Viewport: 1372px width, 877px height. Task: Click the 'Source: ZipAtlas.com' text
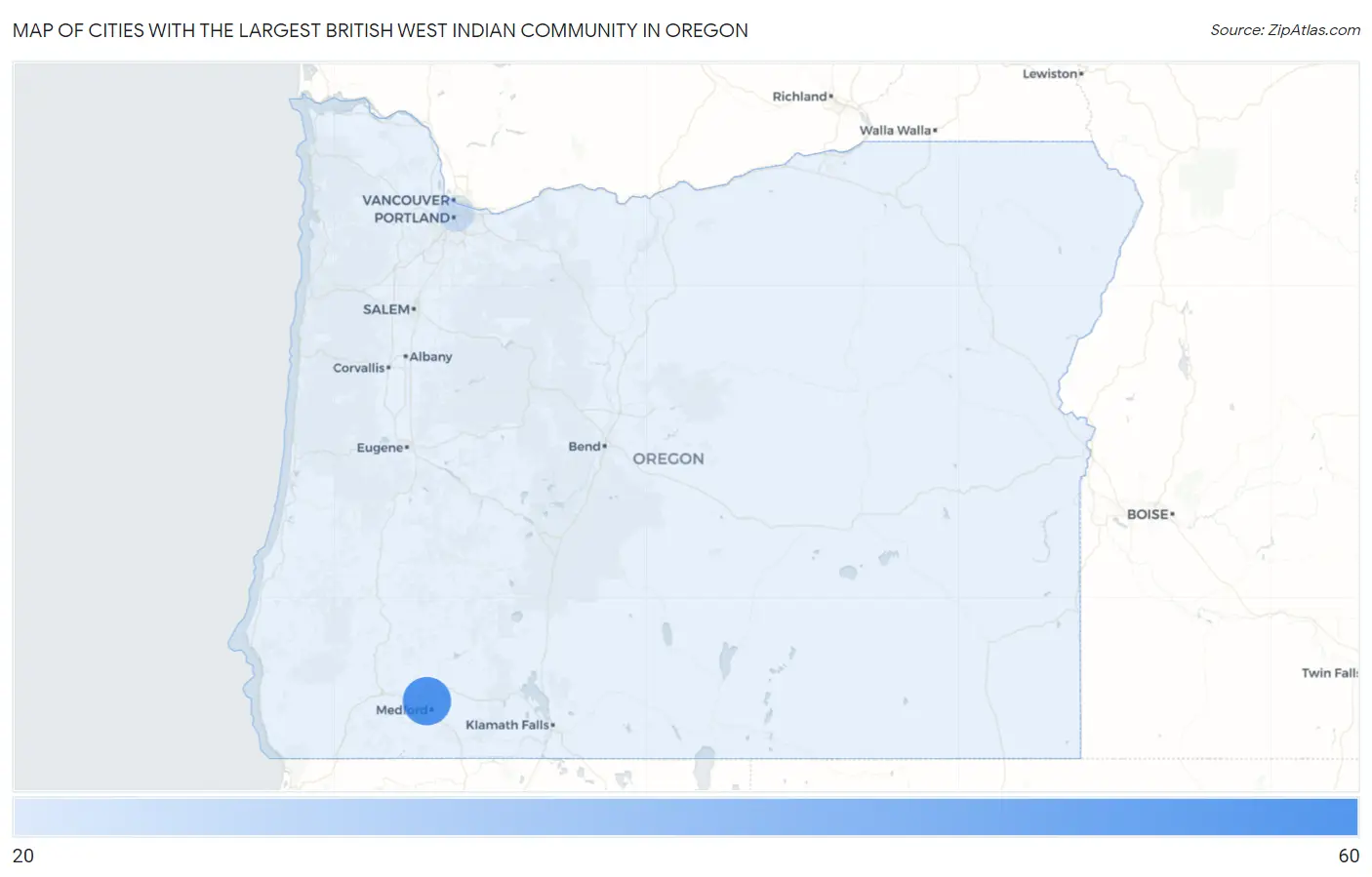click(x=1285, y=30)
